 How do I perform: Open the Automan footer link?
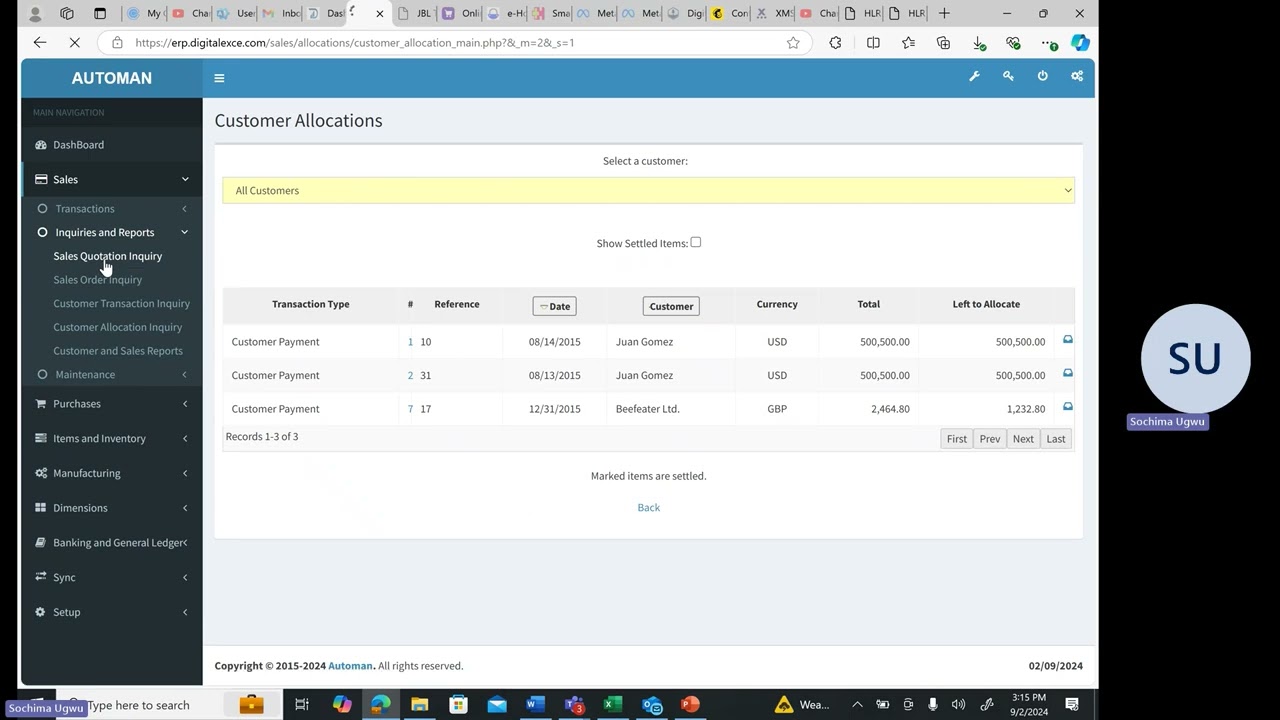(350, 665)
